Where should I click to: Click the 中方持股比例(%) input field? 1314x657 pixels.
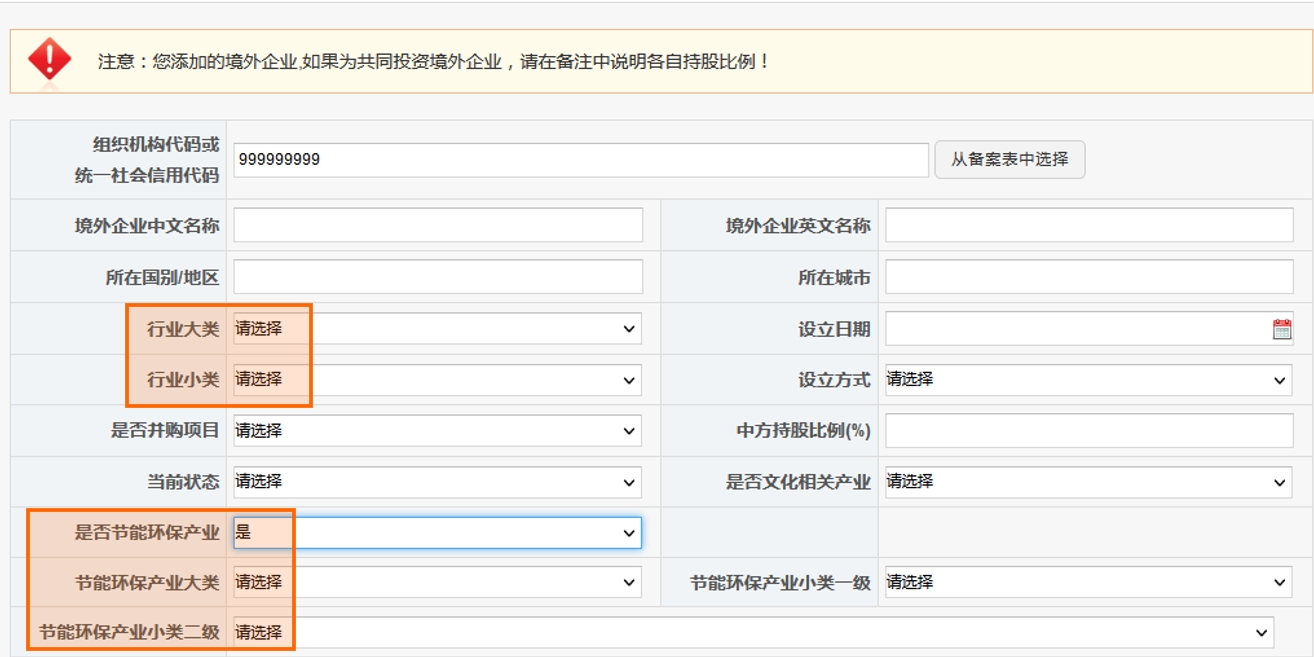point(1088,431)
